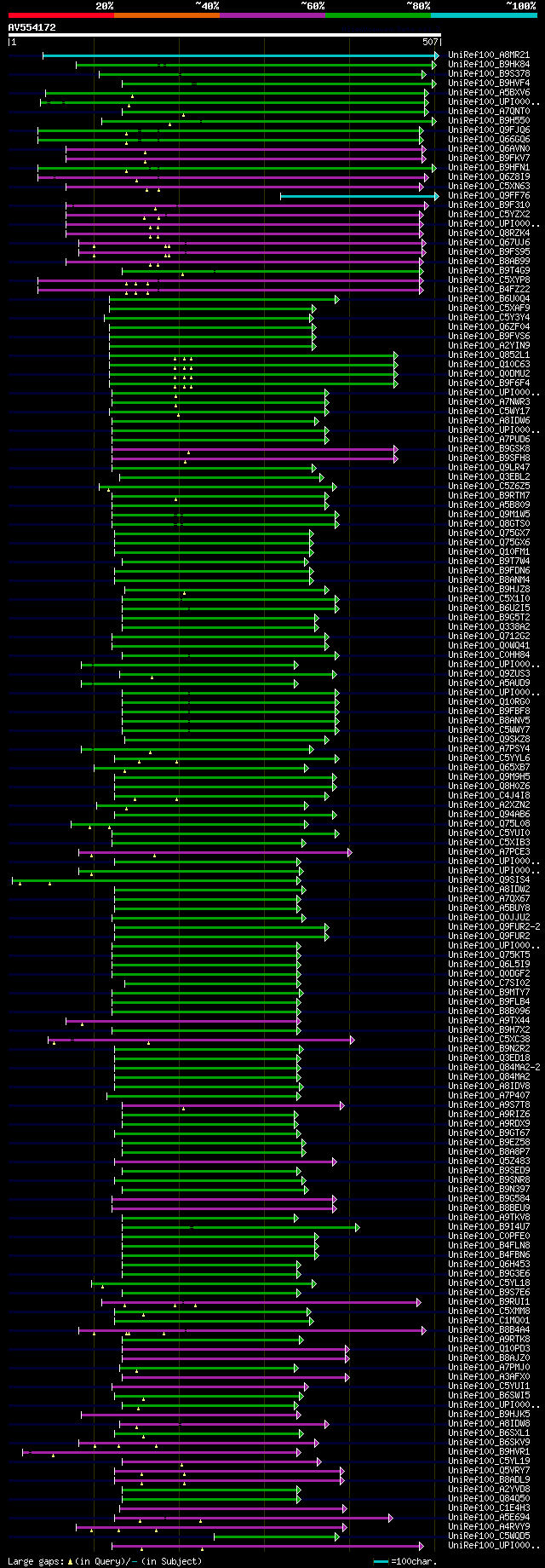Select the UniRef100_C5XC38 label
The height and width of the screenshot is (1568, 545).
click(x=489, y=1040)
